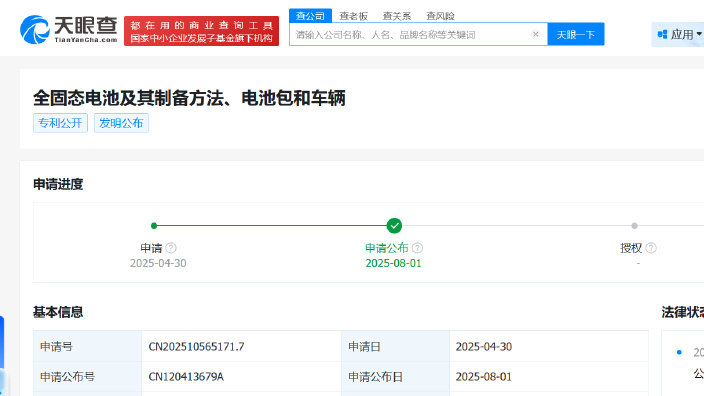Select the 申请号 label cell
Screen dimensions: 704x396
88,347
